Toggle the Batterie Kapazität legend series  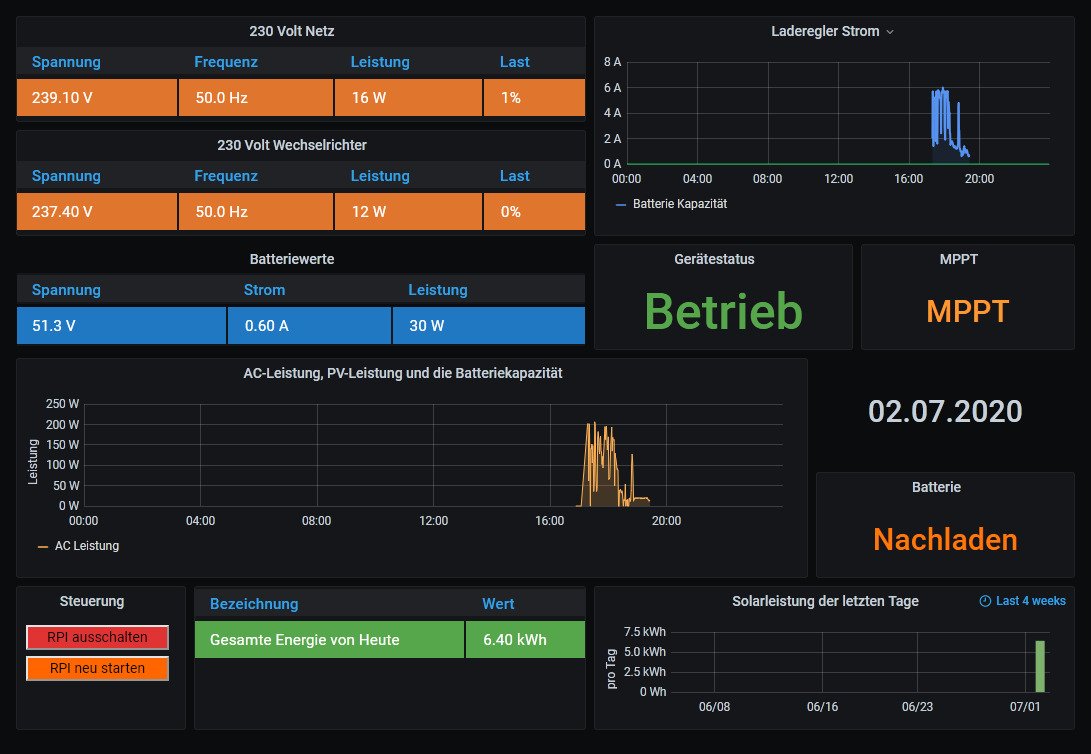(679, 203)
